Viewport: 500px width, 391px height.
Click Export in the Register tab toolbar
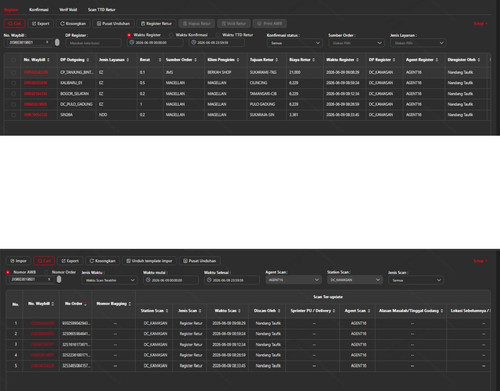[x=41, y=24]
